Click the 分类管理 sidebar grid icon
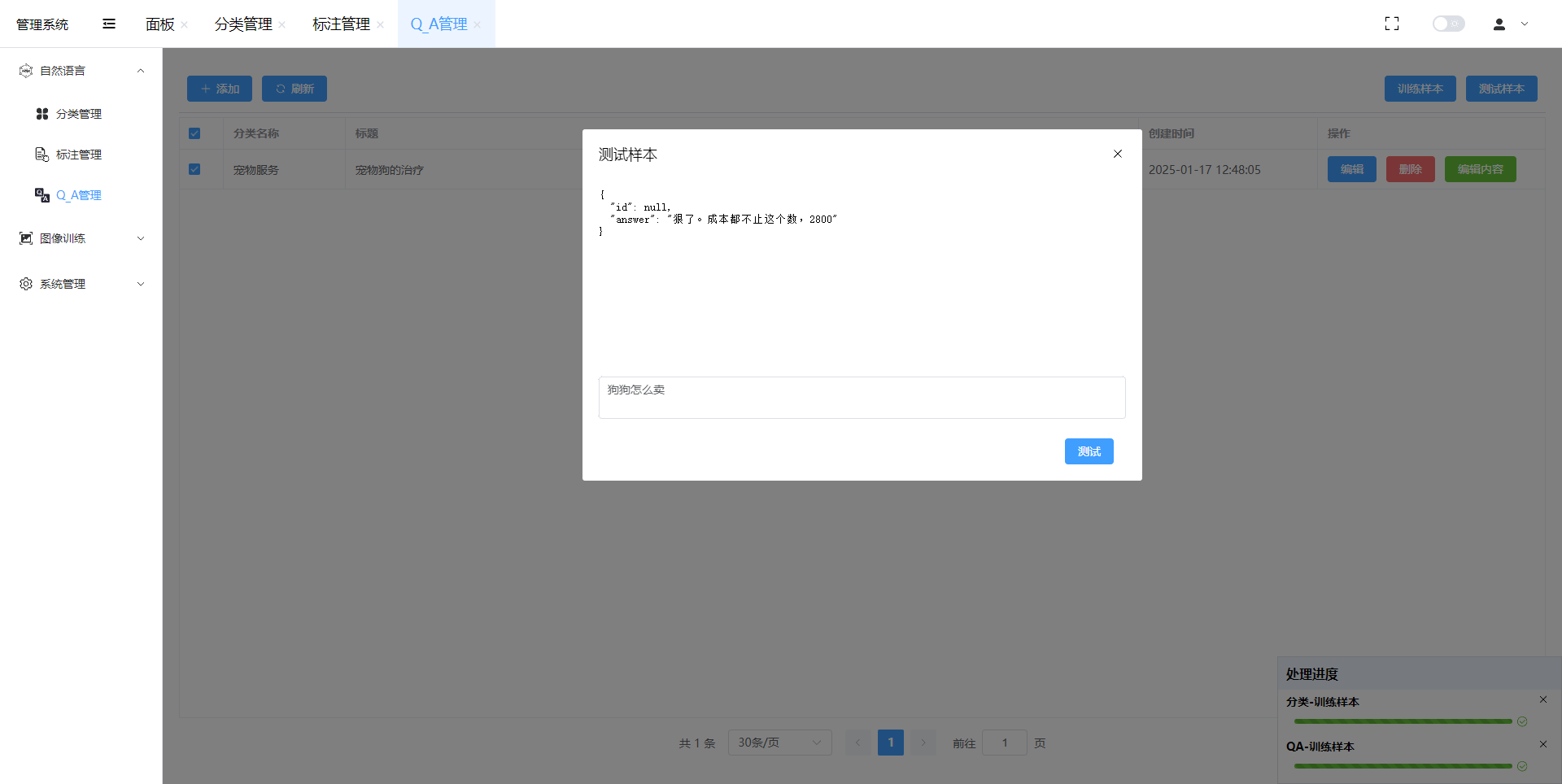 pyautogui.click(x=42, y=114)
